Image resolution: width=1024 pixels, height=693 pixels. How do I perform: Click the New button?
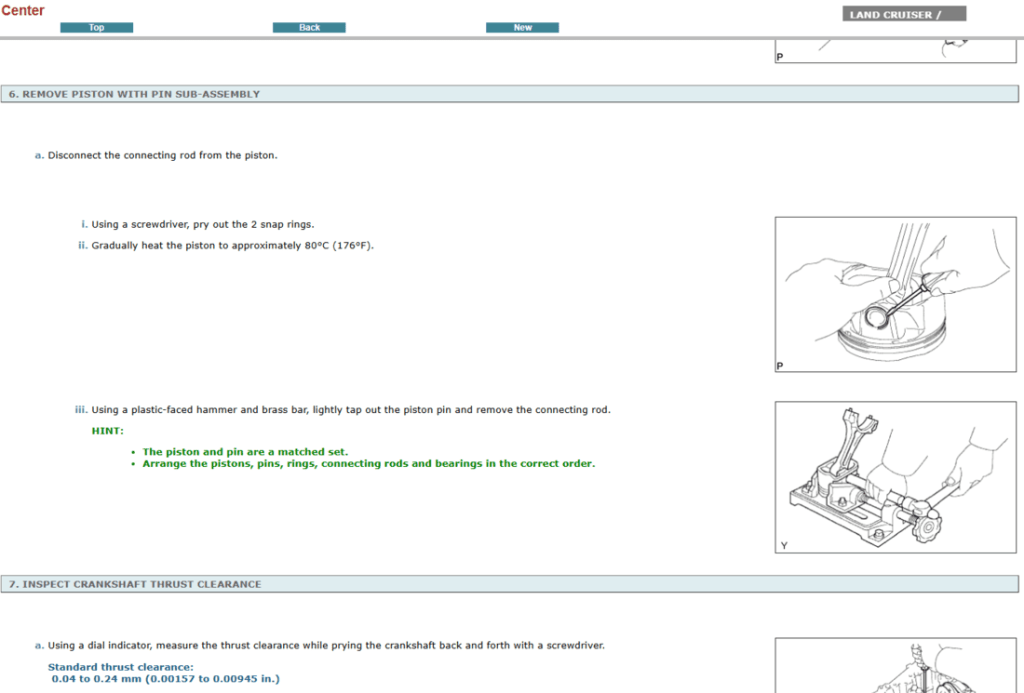(x=522, y=27)
